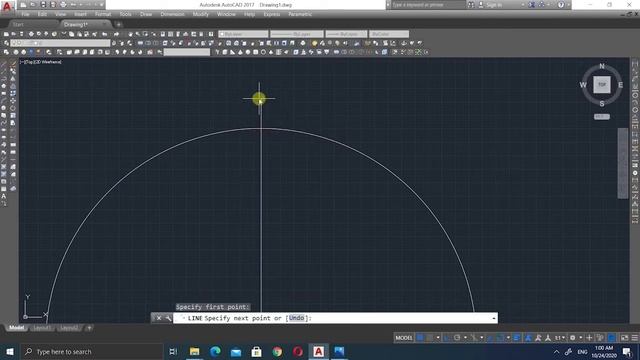Open Google Chrome from the taskbar

click(x=277, y=351)
